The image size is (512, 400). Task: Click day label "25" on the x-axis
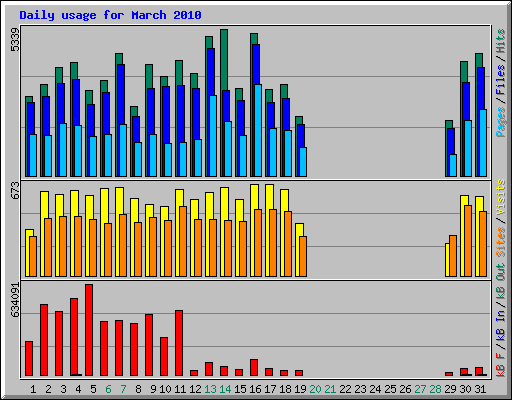(x=390, y=389)
